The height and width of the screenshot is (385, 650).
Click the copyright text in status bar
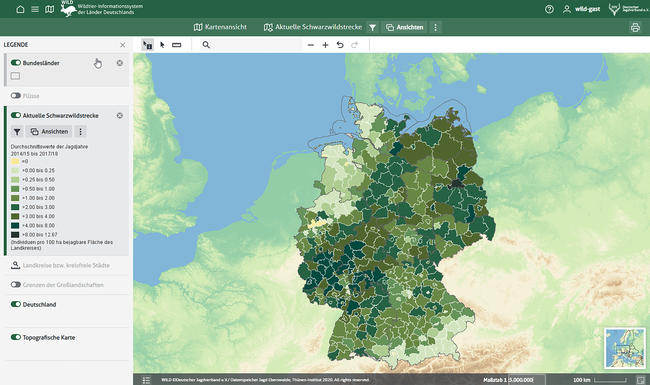coord(265,380)
